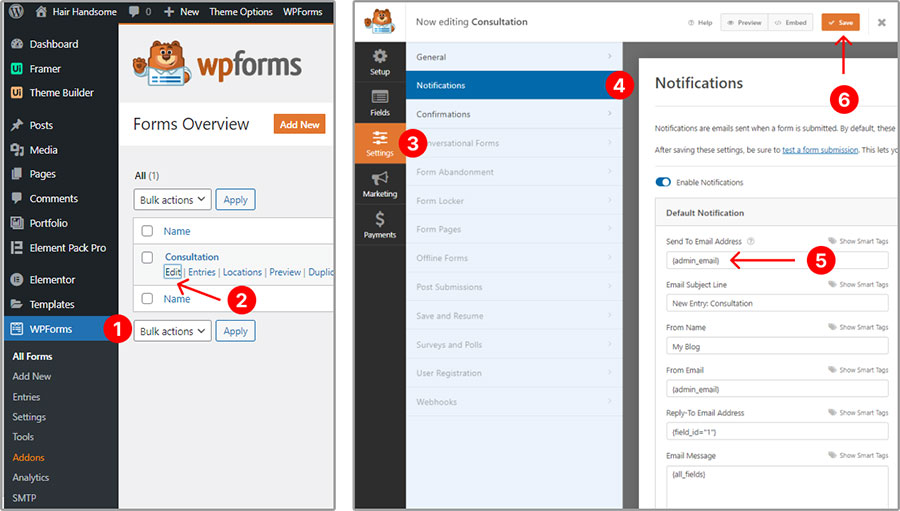900x511 pixels.
Task: Select the Notifications settings tab
Action: (513, 85)
